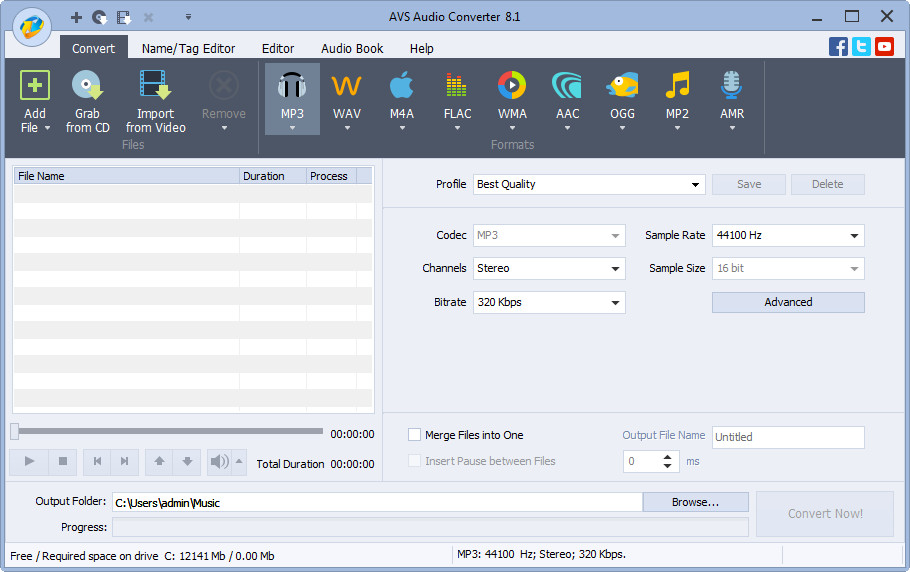Expand WAV format options arrow
Screen dimensions: 910x572
tap(347, 128)
